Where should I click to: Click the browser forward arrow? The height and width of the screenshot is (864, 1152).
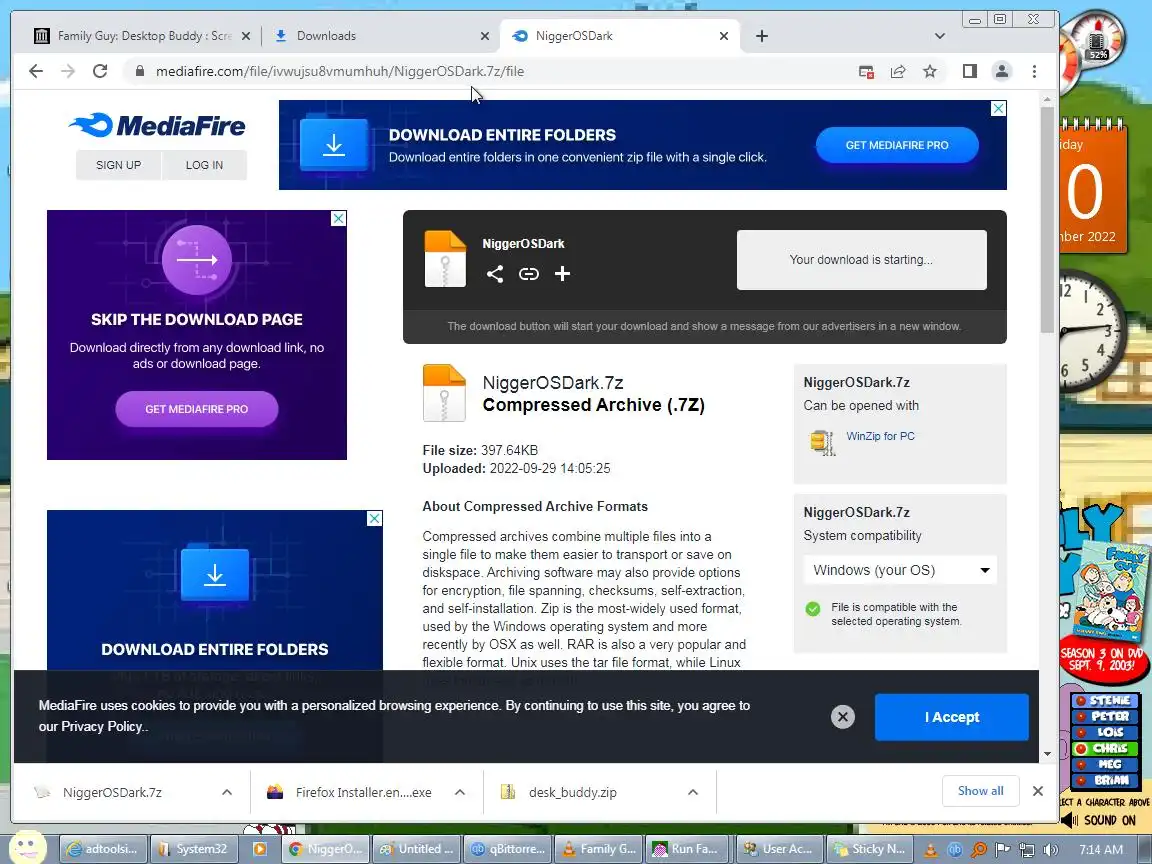point(68,71)
